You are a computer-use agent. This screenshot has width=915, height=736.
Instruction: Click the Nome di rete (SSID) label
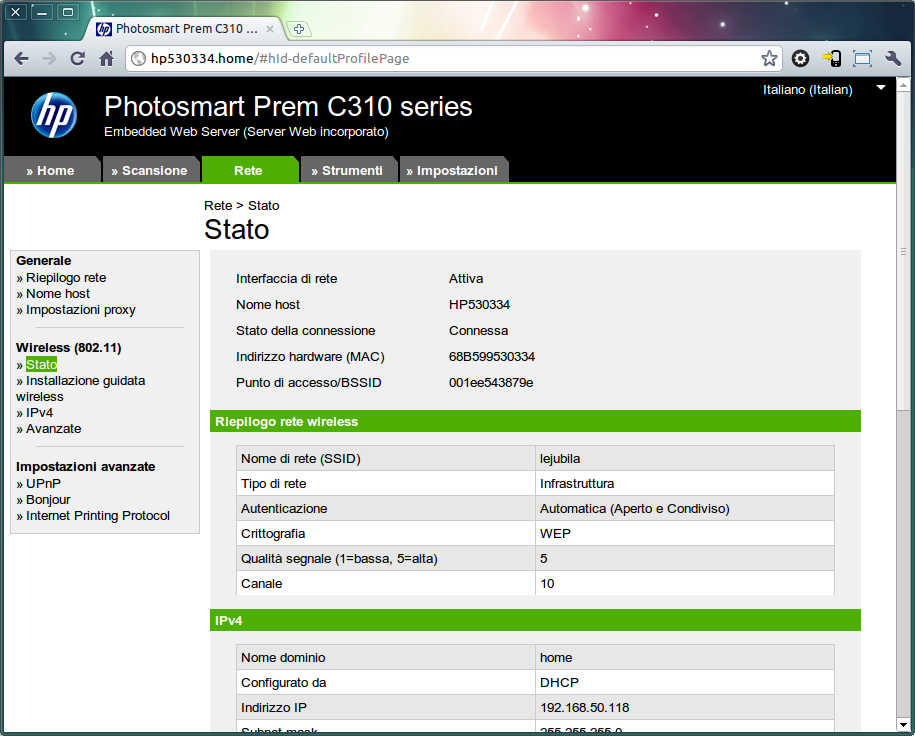(301, 459)
